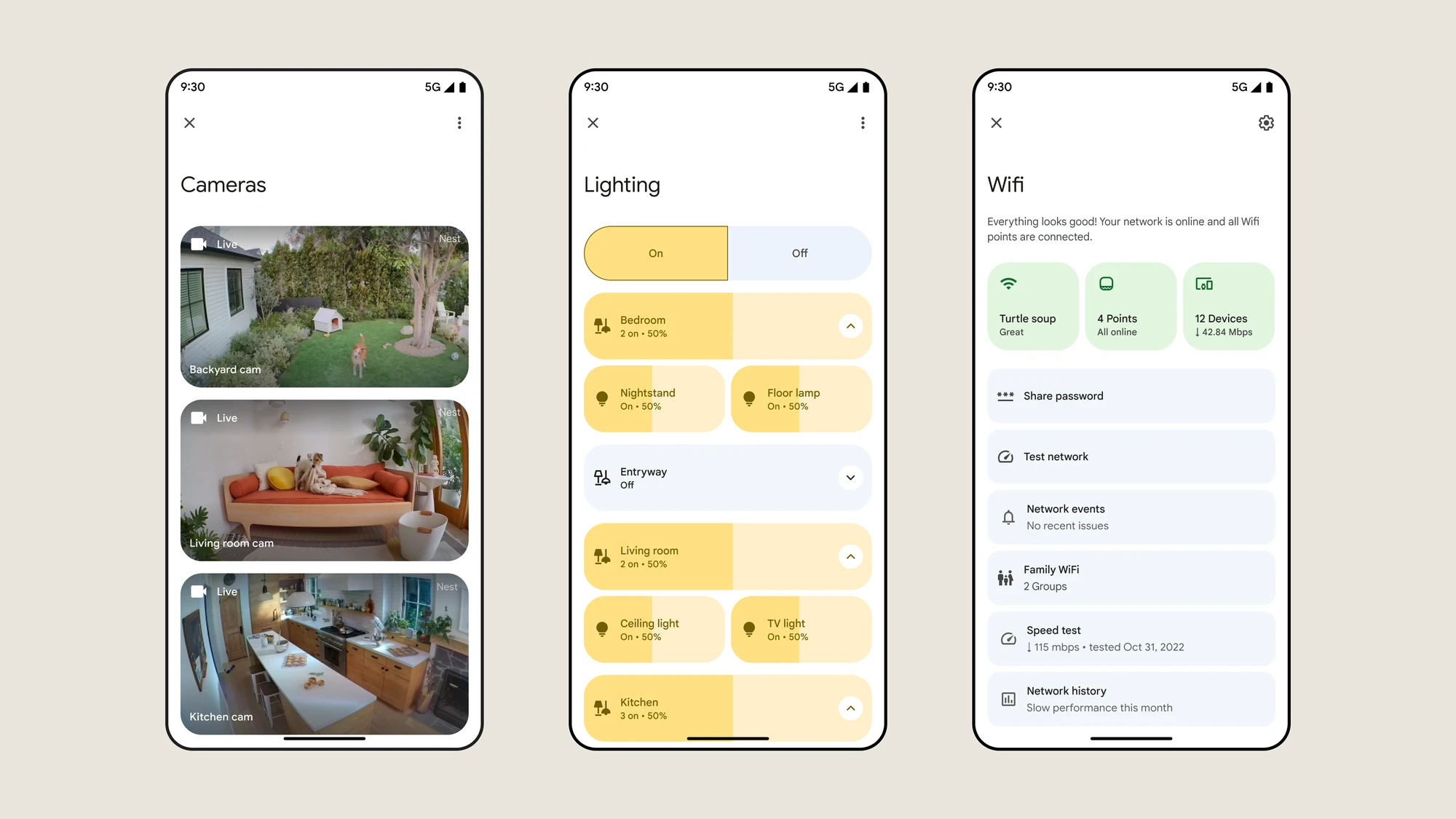Image resolution: width=1456 pixels, height=819 pixels.
Task: Click the camera icon on backyard cam
Action: click(198, 243)
